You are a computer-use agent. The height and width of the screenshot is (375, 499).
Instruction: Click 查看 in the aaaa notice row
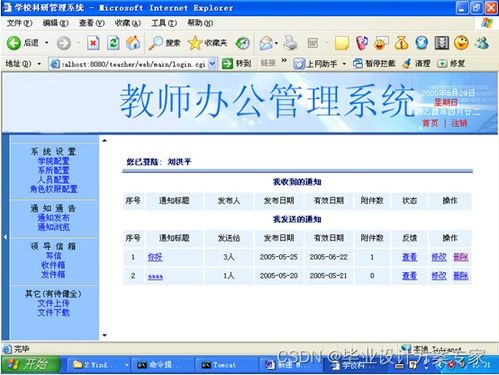pos(409,276)
